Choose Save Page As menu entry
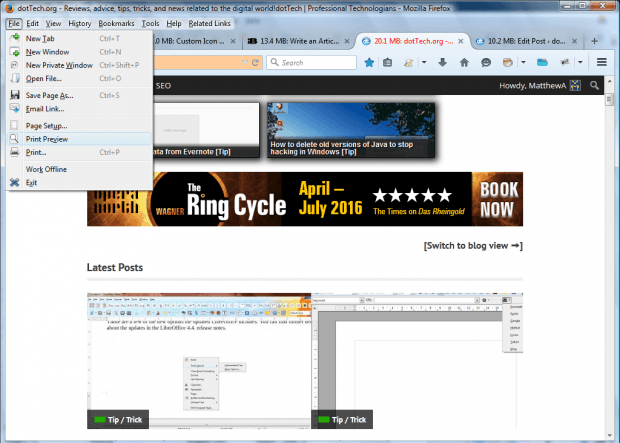Screen dimensions: 620x443 click(x=79, y=95)
